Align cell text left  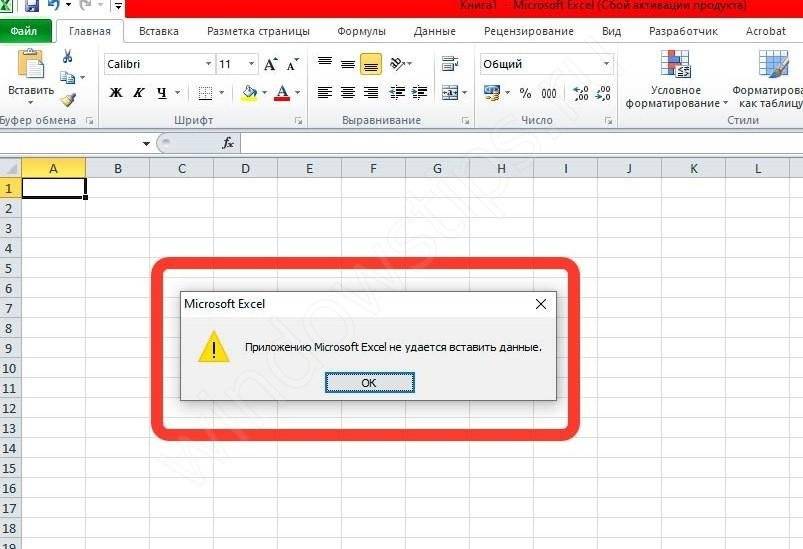point(325,93)
